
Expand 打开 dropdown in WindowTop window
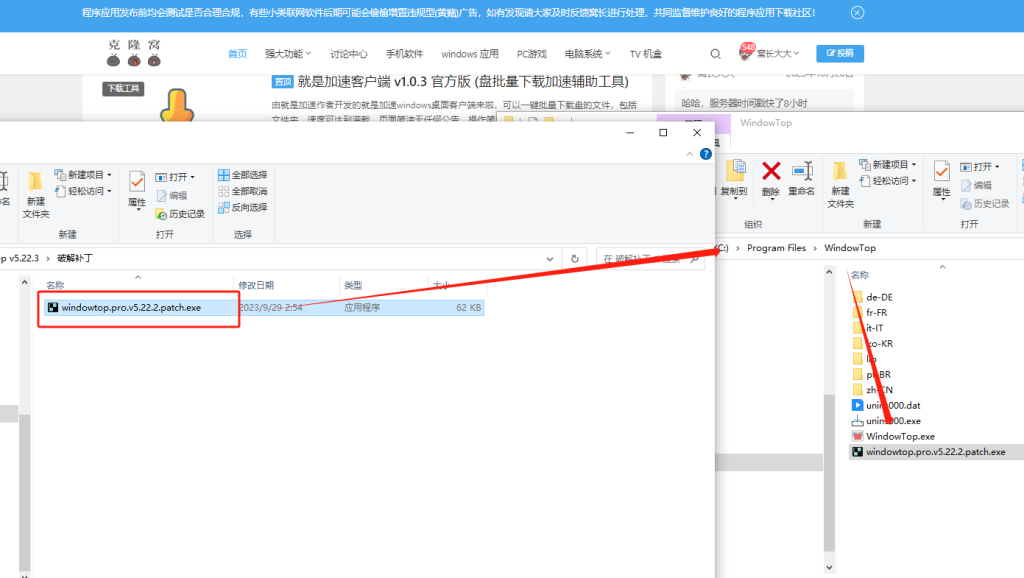tap(997, 167)
